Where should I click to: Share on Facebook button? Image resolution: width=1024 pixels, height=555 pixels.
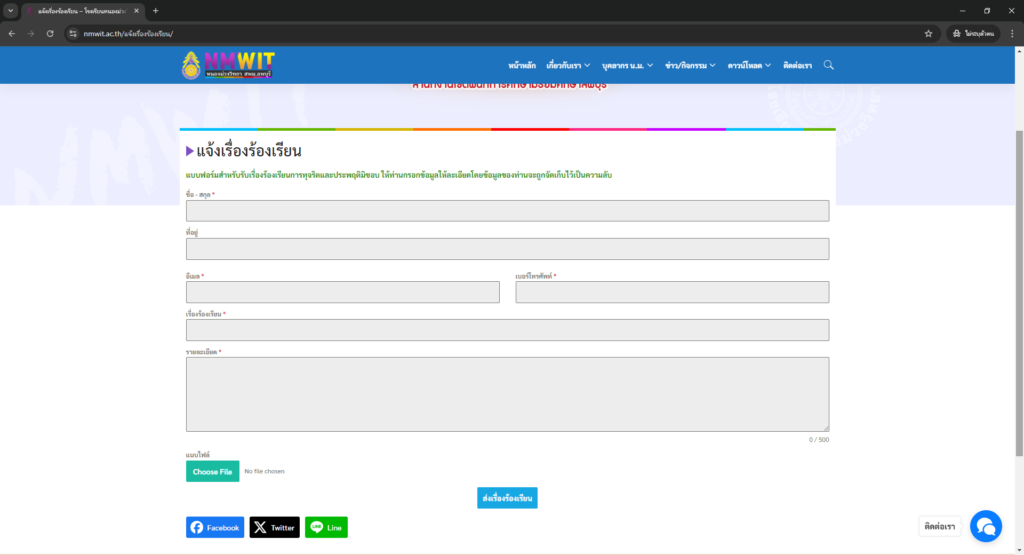[x=215, y=528]
